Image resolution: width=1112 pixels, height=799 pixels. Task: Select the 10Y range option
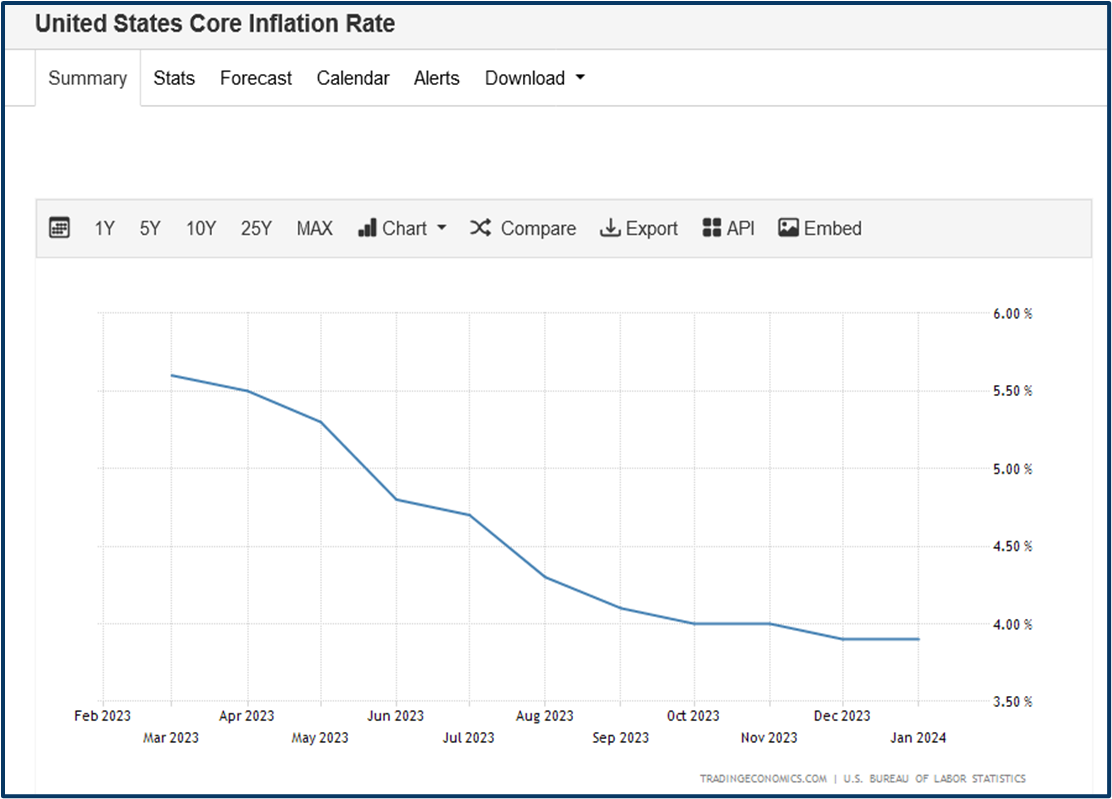(201, 228)
